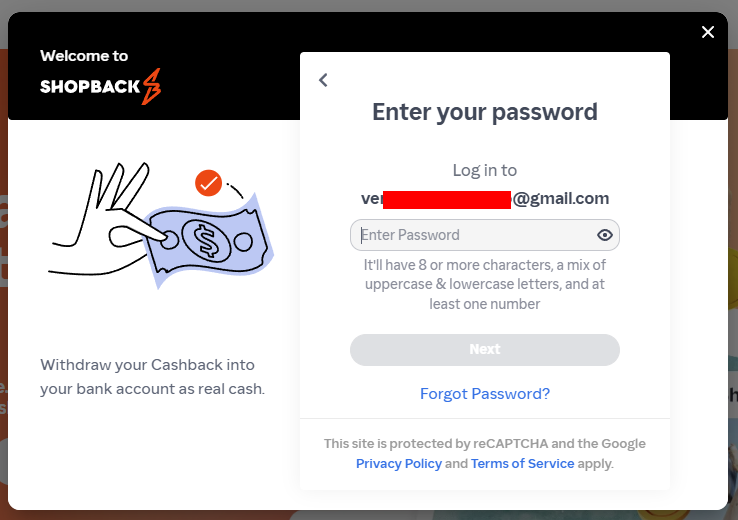Click the password requirements hint text

(x=485, y=284)
